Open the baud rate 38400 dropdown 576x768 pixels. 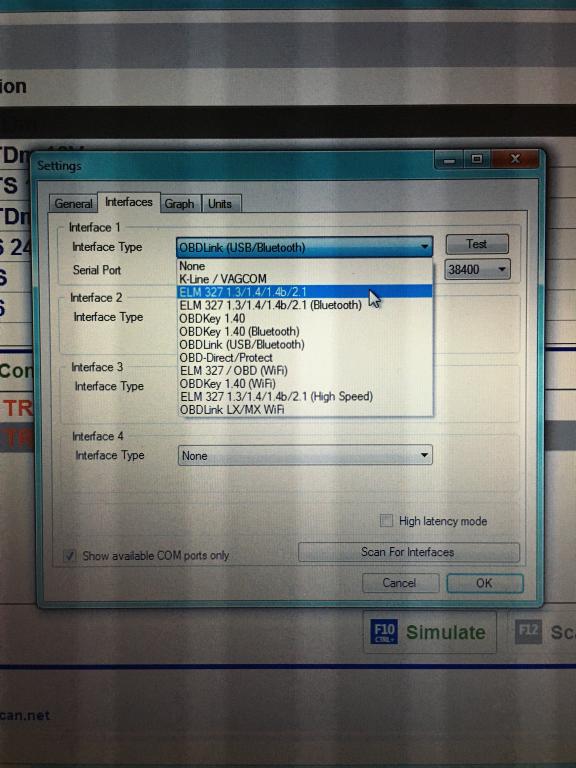(477, 269)
